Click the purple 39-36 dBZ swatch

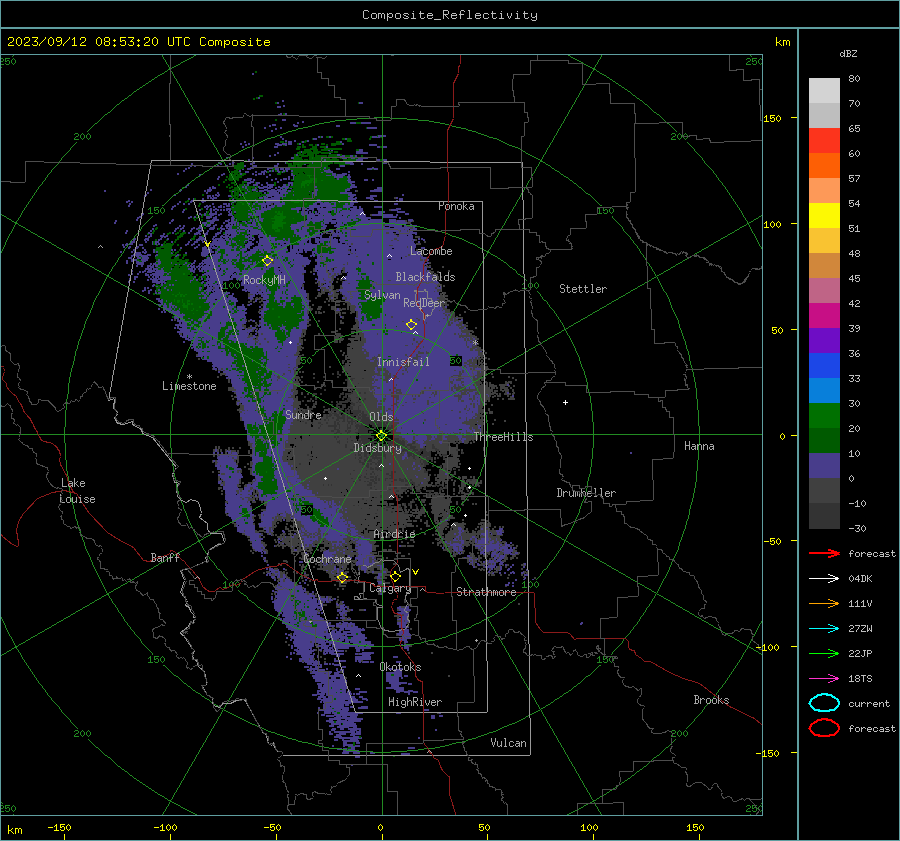point(824,341)
